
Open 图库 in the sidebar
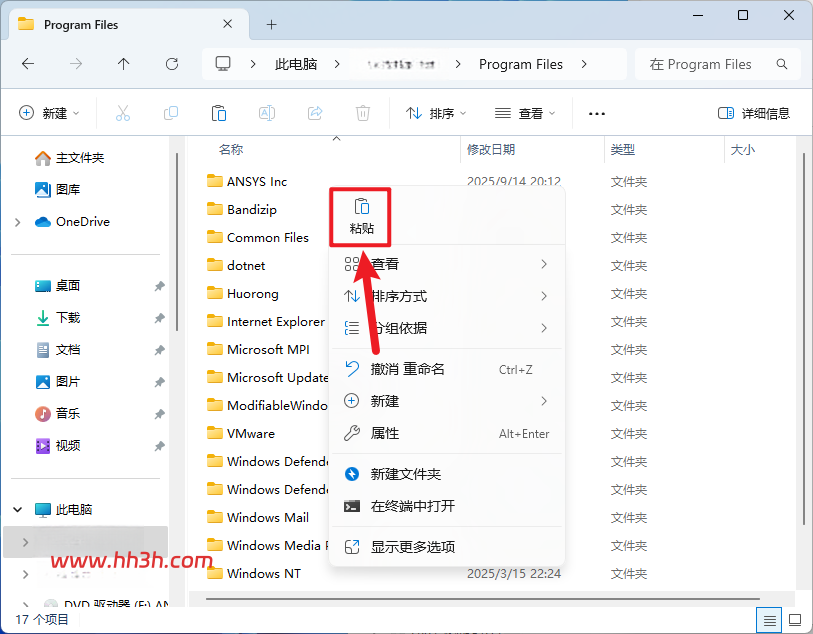[x=58, y=190]
